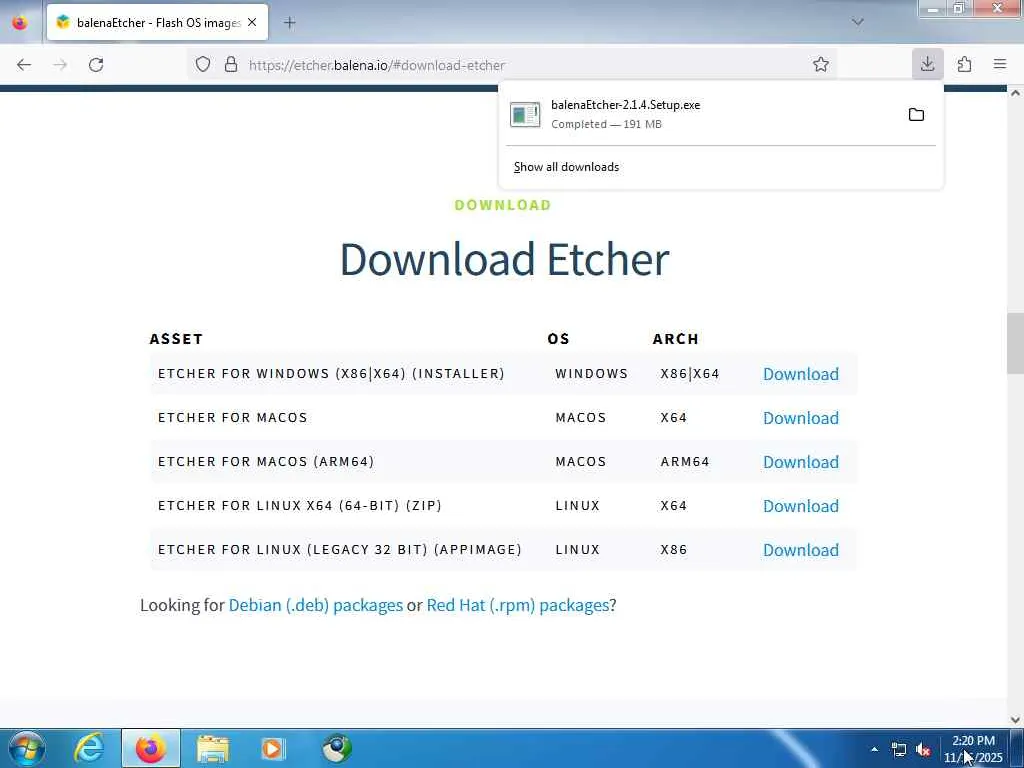
Task: Click the scrollbar down arrow
Action: pos(1015,720)
